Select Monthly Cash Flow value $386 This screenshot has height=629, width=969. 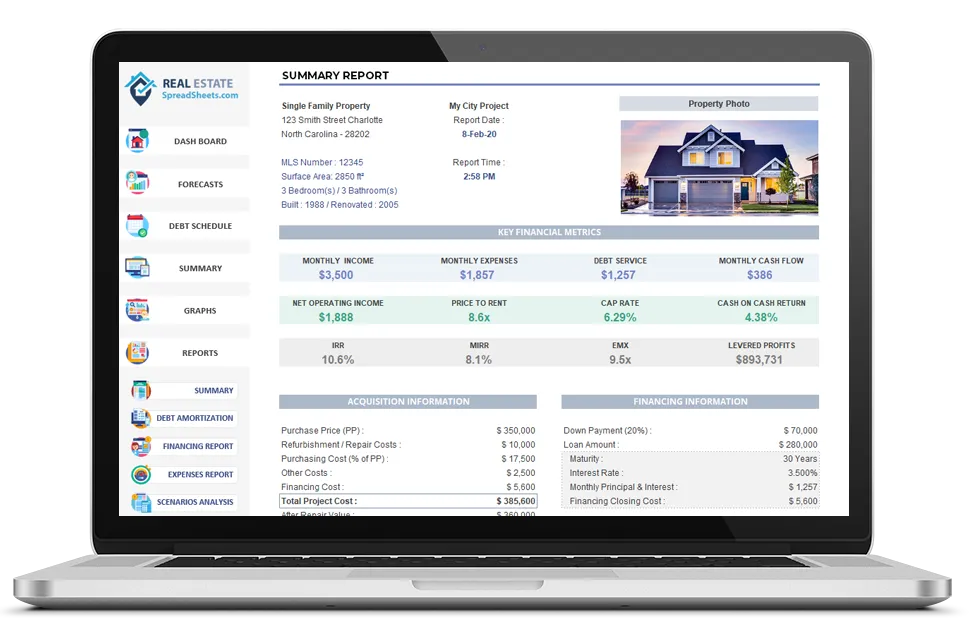tap(760, 275)
